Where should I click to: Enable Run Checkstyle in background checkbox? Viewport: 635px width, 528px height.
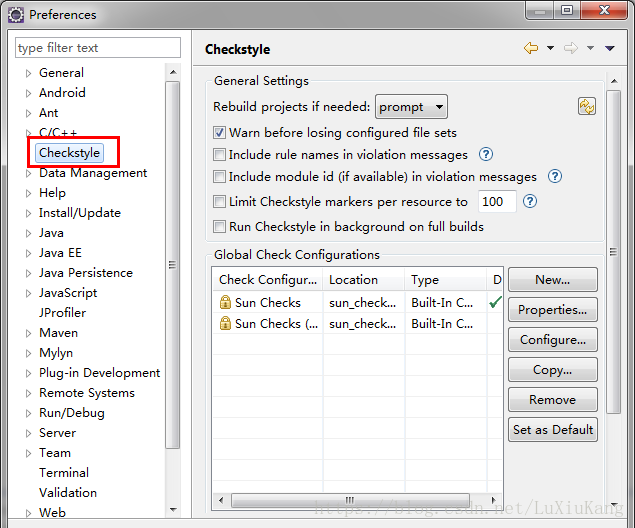point(219,226)
